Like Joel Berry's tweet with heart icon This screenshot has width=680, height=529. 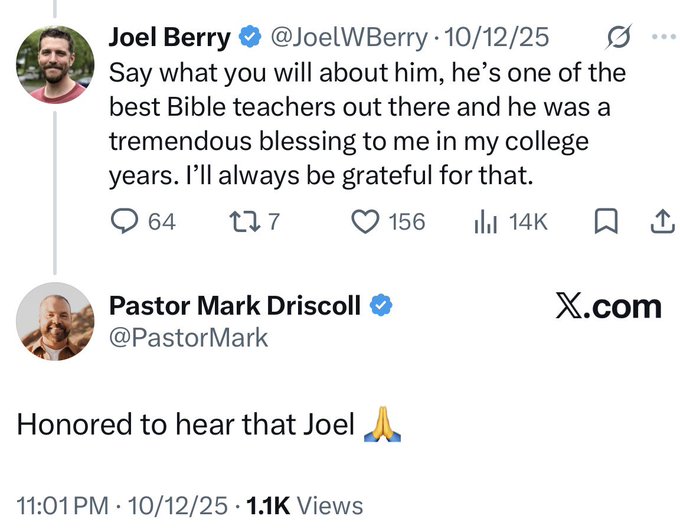coord(365,221)
